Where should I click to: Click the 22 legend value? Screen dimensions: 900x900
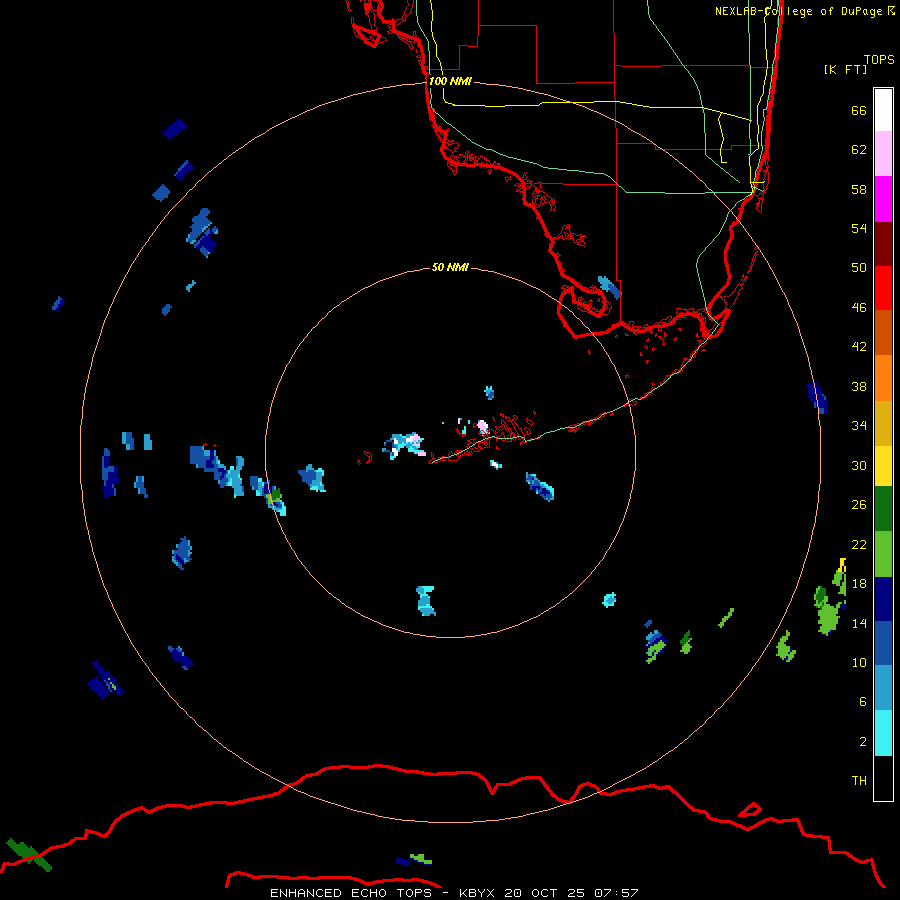859,544
